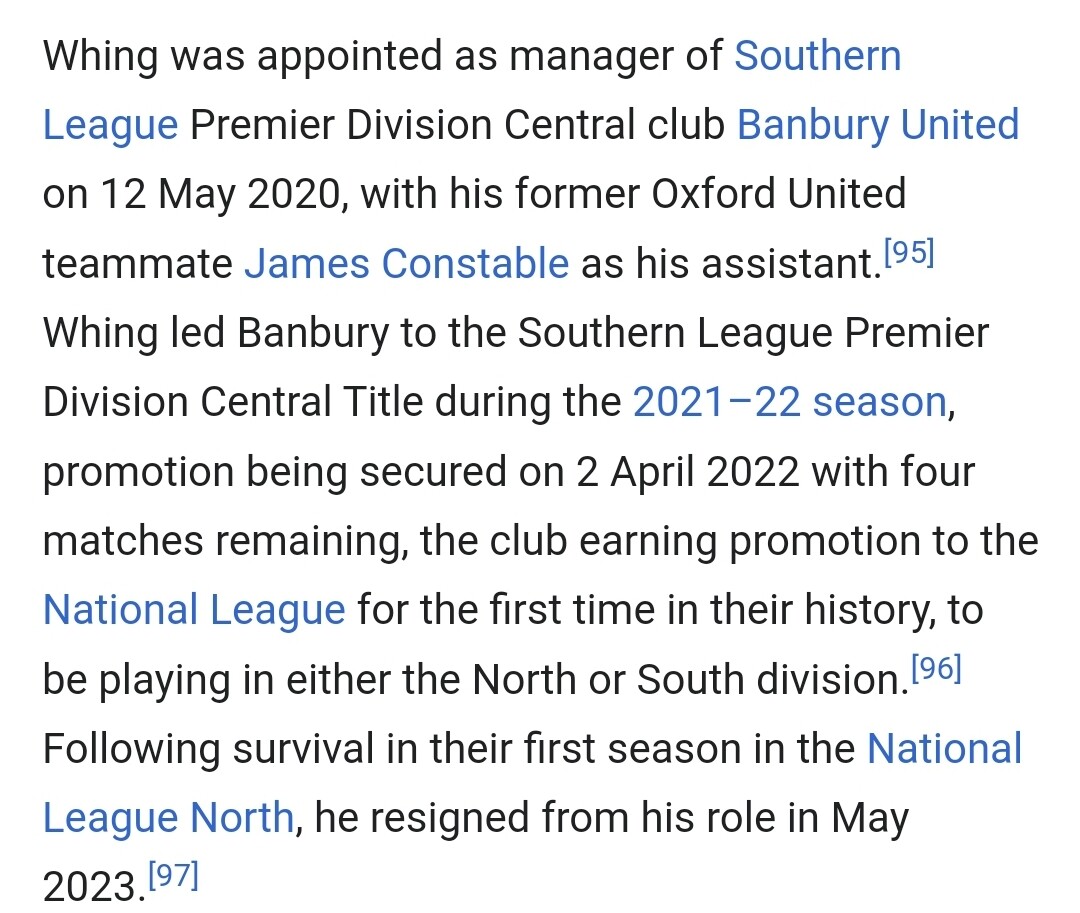Click the words 'South division'
Screen dimensions: 1080x913
pos(769,680)
